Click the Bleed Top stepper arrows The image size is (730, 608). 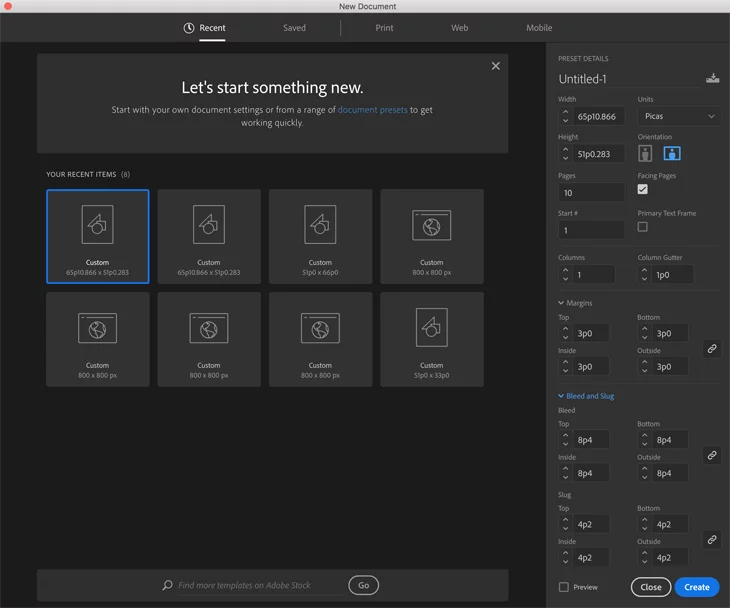pos(565,440)
